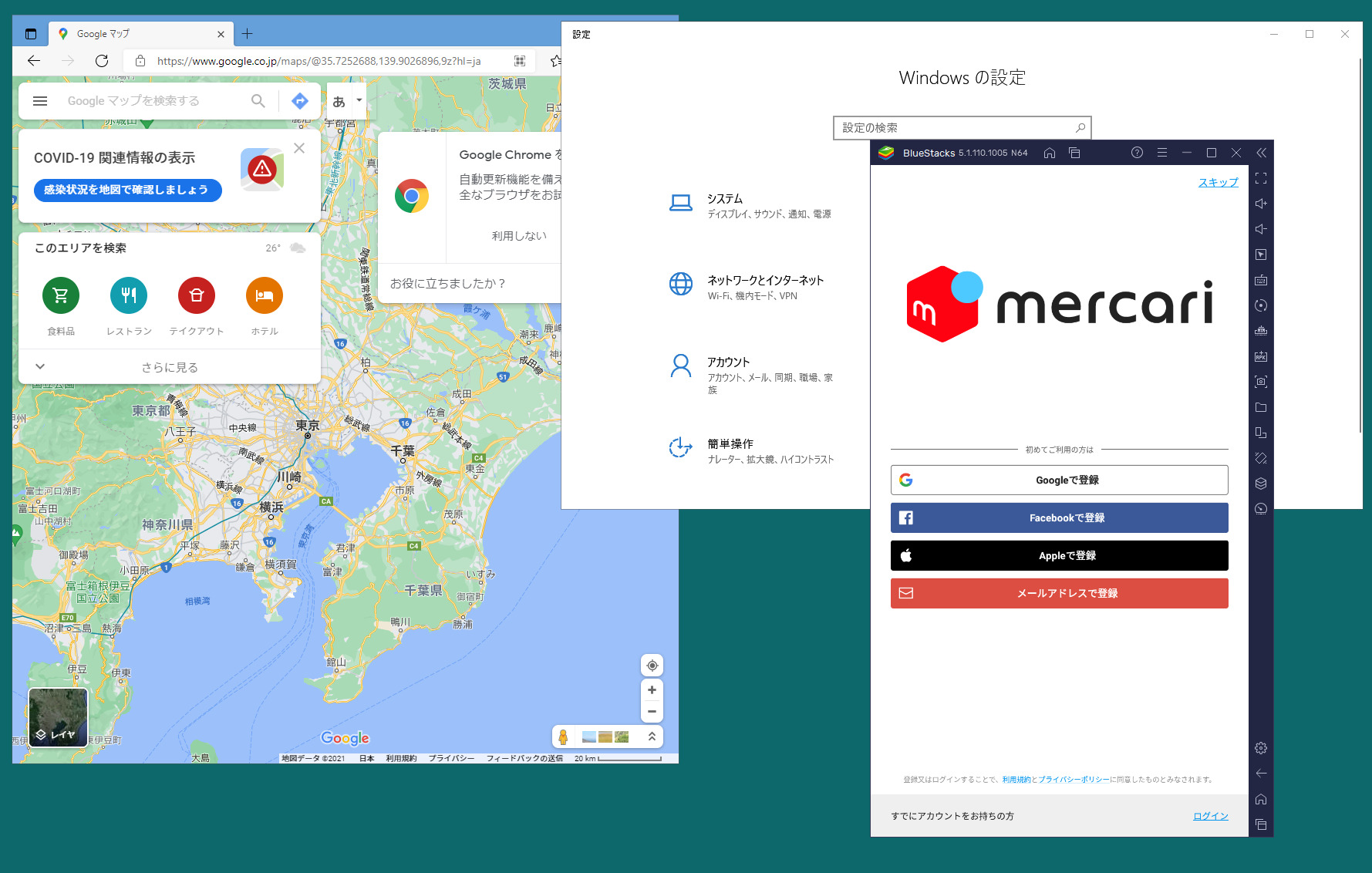Open BlueStacks help question mark icon
Image resolution: width=1372 pixels, height=873 pixels.
tap(1137, 153)
